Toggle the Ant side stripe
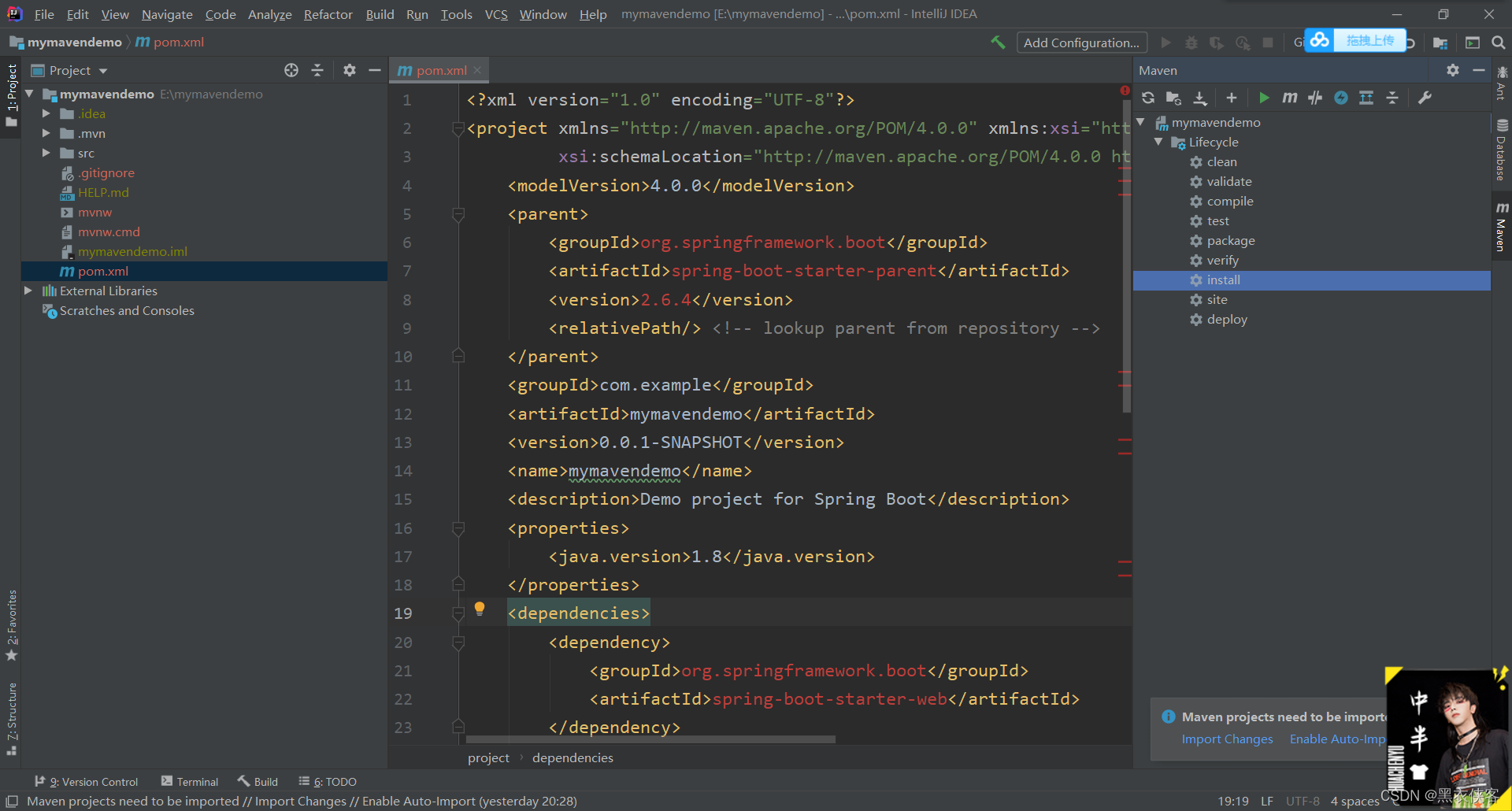This screenshot has height=811, width=1512. pos(1501,83)
